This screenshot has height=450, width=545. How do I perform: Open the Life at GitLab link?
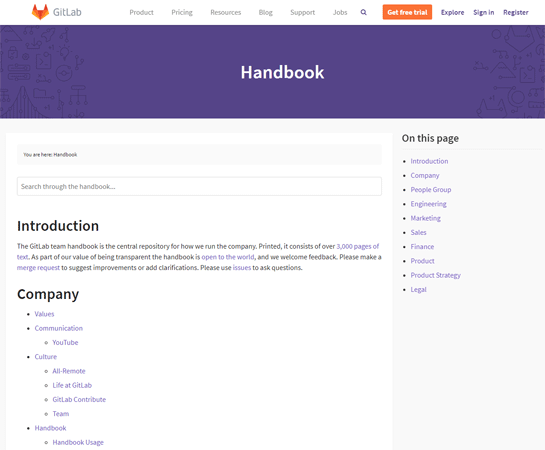coord(72,385)
